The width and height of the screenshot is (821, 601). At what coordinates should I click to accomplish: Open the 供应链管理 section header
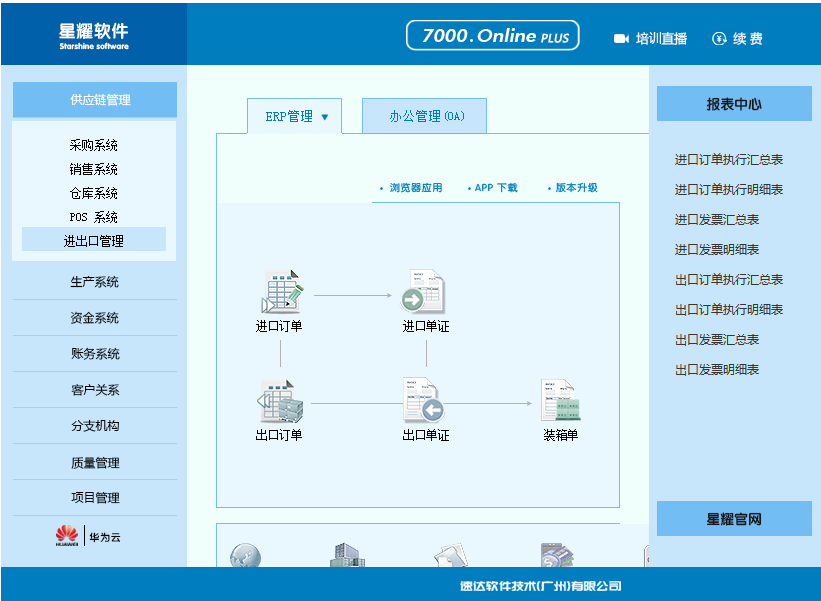tap(95, 99)
